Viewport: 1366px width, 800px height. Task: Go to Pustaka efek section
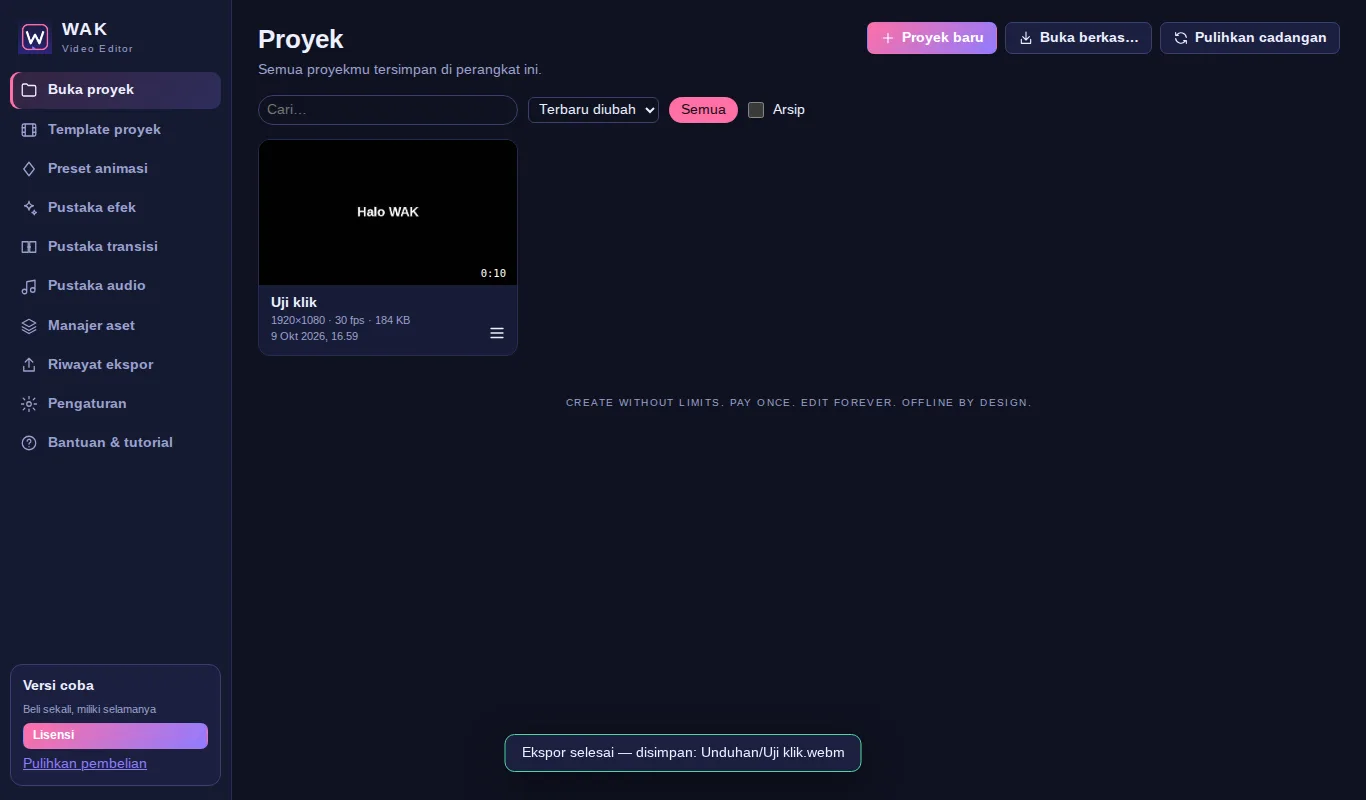coord(115,208)
